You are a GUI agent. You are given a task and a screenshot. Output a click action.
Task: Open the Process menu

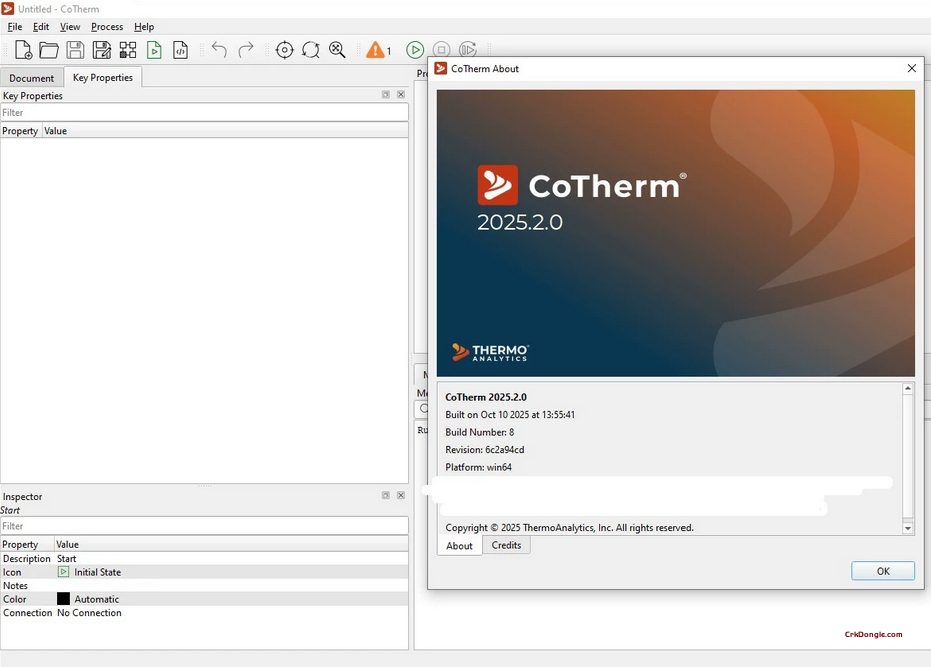click(107, 27)
